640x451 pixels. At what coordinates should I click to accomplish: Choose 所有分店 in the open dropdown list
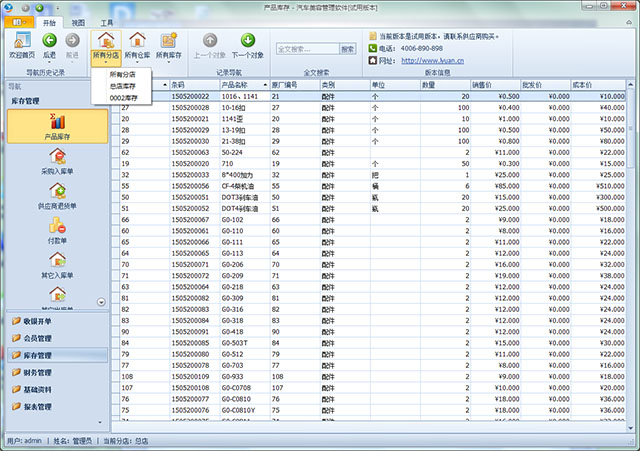click(x=122, y=75)
